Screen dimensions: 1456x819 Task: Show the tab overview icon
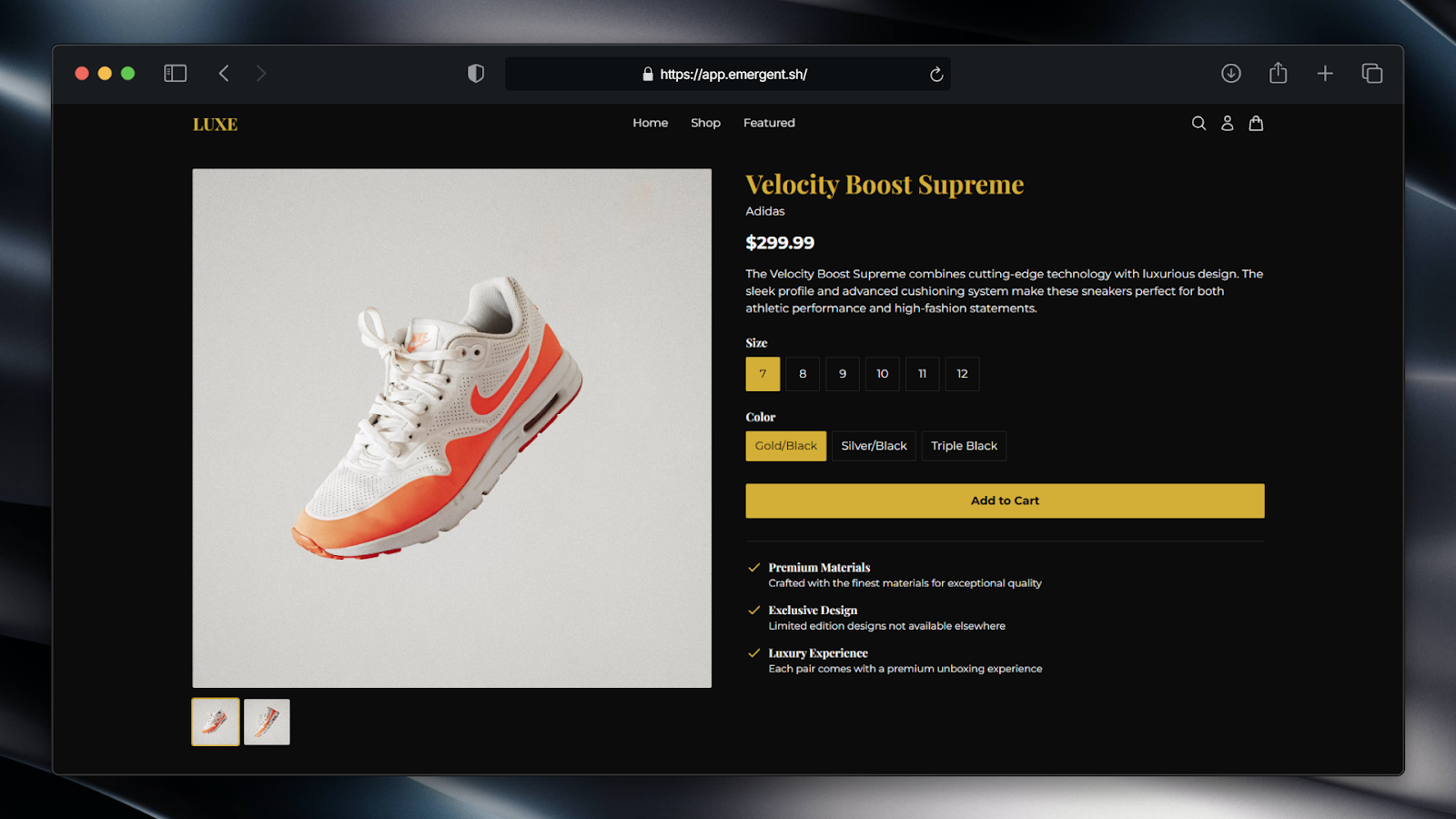[1372, 74]
